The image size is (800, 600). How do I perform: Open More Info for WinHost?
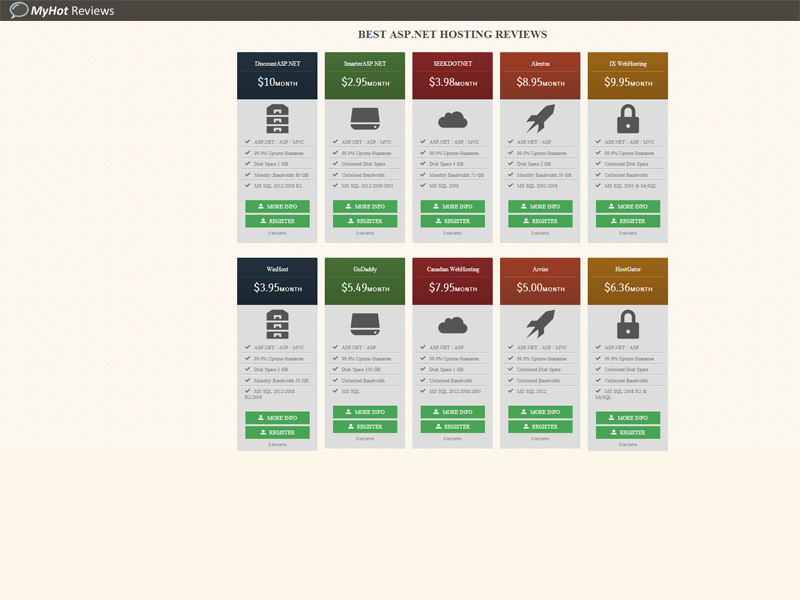point(277,418)
